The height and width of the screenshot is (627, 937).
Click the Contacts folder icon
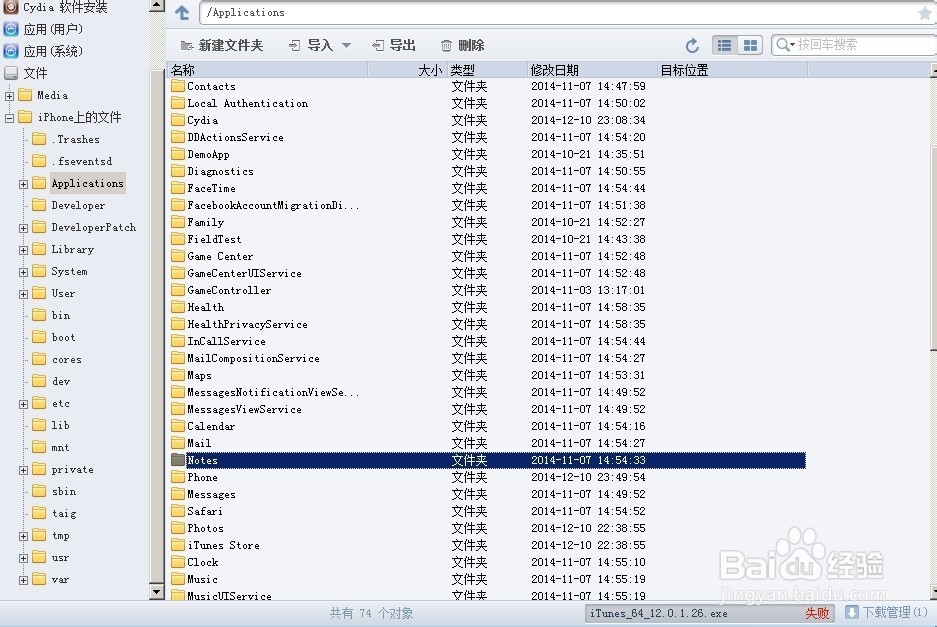tap(177, 86)
